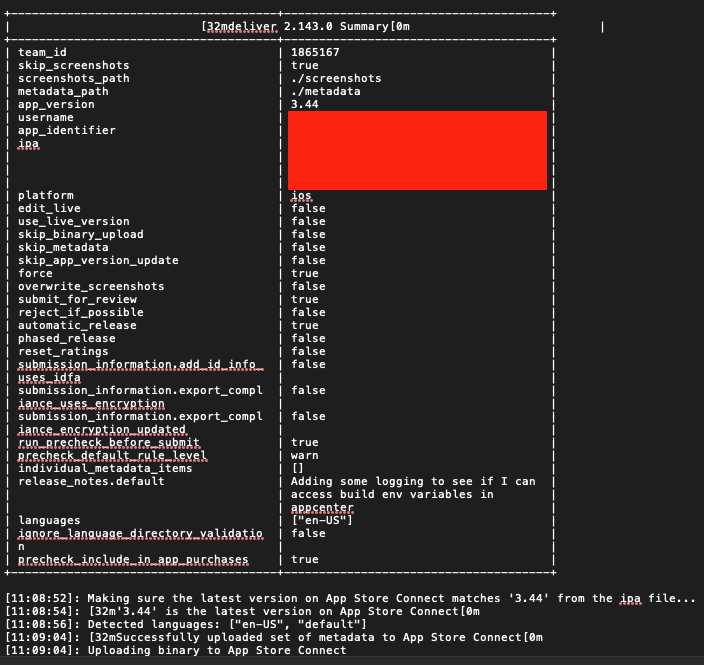Click the individual_metadata_items key
This screenshot has height=665, width=704.
coord(105,469)
